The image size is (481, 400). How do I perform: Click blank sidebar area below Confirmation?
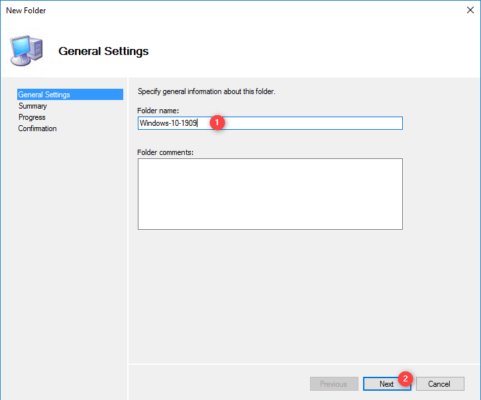(x=63, y=250)
